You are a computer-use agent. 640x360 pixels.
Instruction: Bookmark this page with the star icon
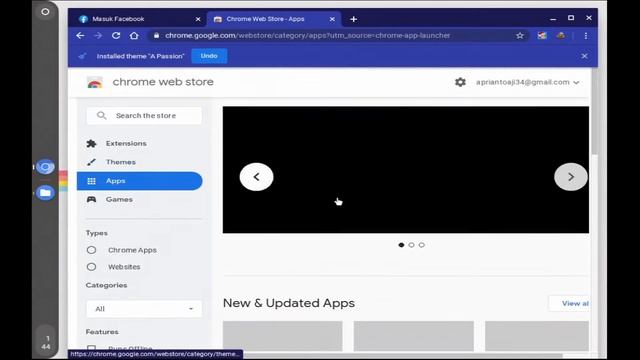pyautogui.click(x=520, y=36)
